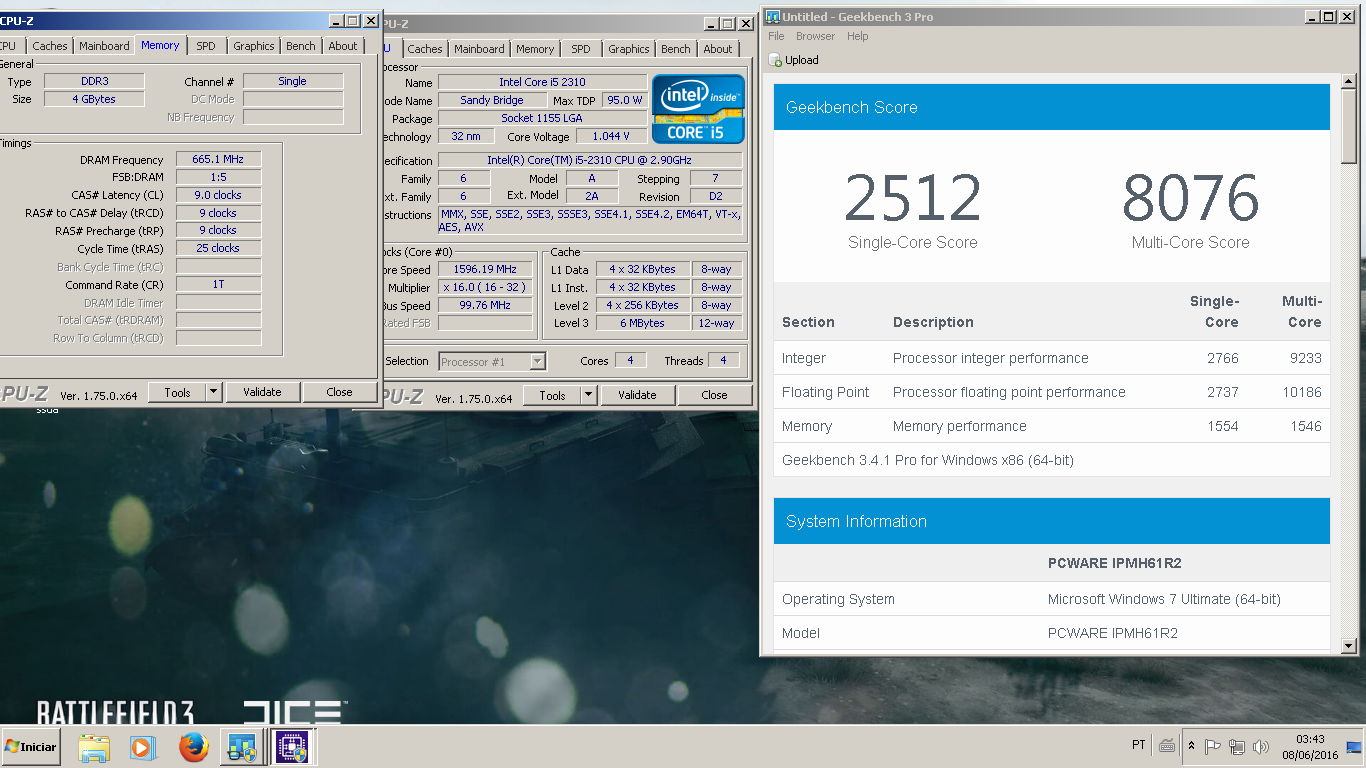Viewport: 1366px width, 768px height.
Task: Click the PT language indicator
Action: point(1139,746)
